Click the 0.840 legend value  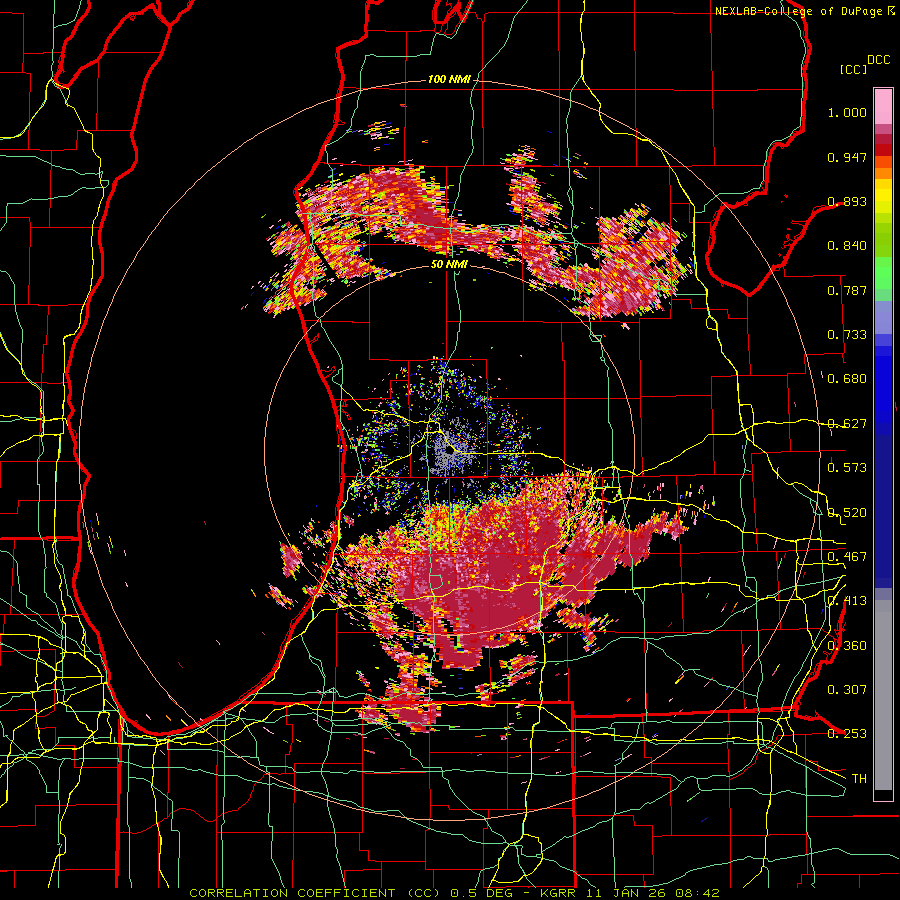click(x=847, y=246)
